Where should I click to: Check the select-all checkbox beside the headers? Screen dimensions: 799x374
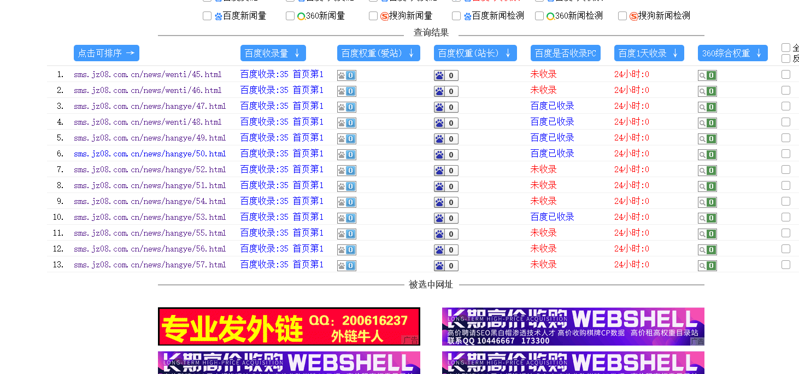click(786, 47)
